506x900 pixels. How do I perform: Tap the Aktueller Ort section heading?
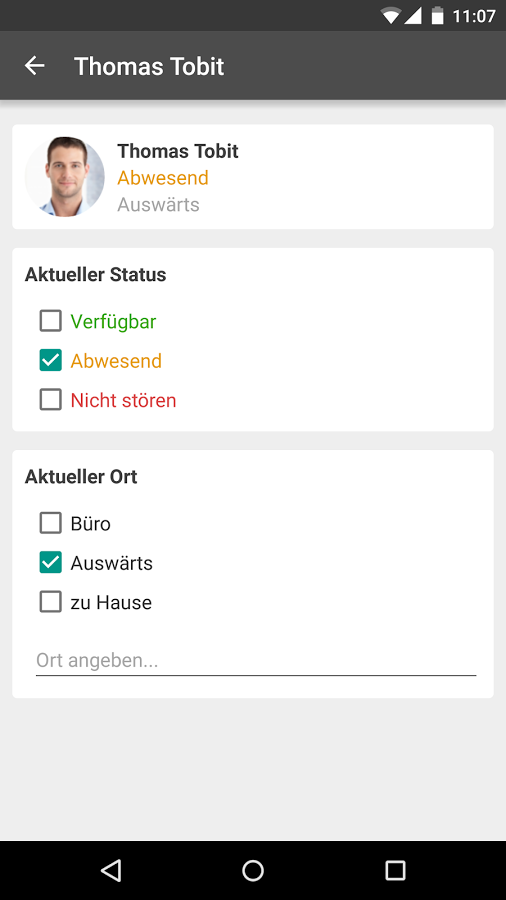coord(81,477)
